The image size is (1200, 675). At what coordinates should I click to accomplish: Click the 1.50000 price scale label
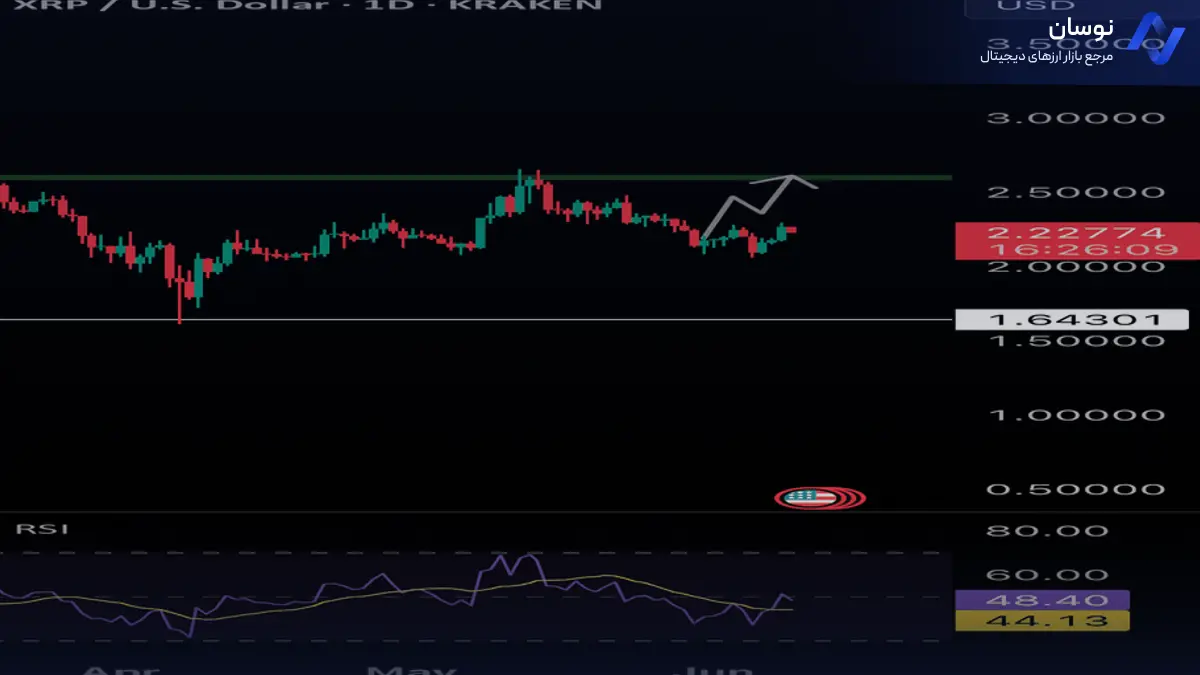(x=1076, y=340)
